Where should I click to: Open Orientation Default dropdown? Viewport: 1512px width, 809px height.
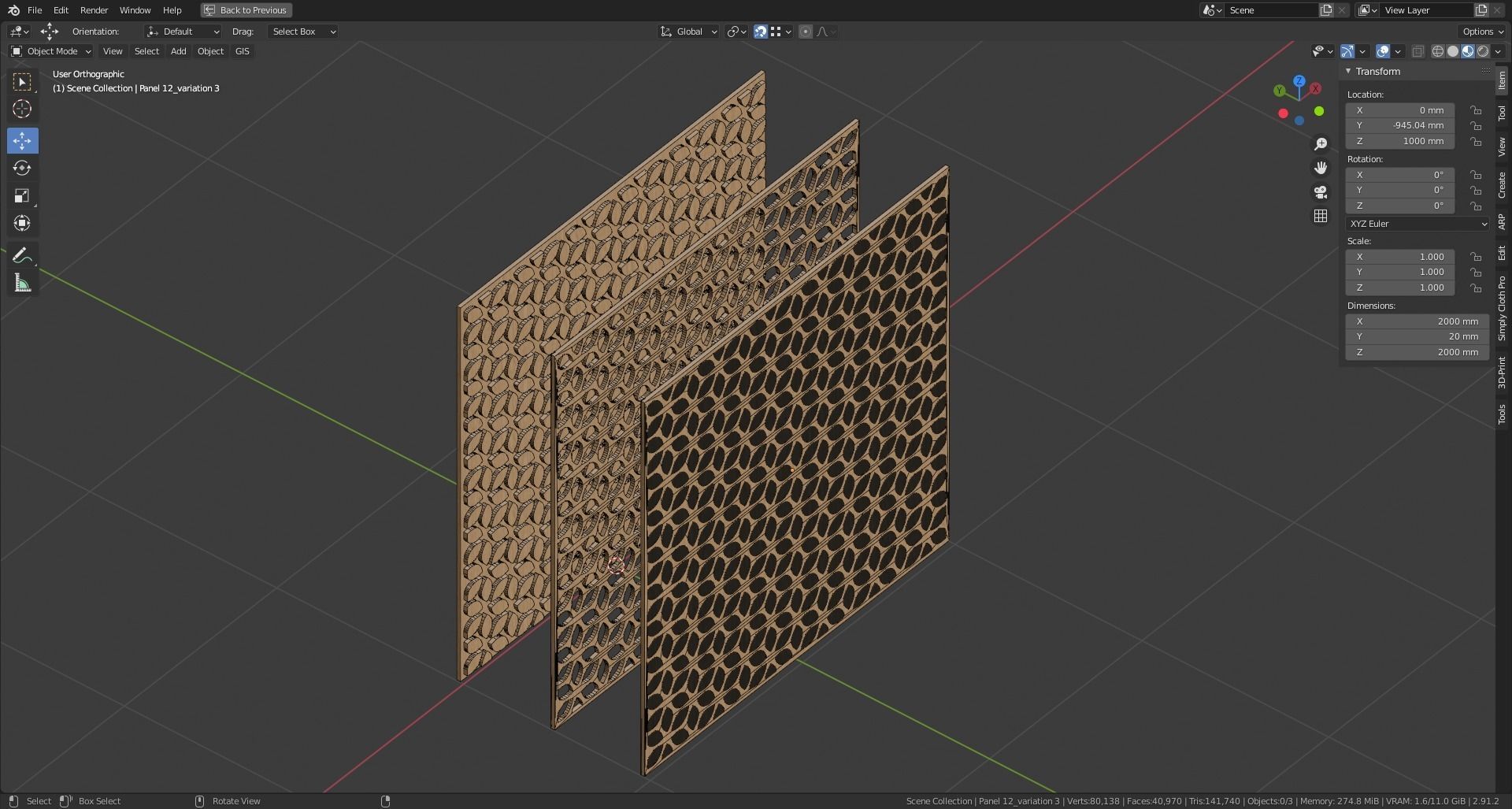point(183,32)
